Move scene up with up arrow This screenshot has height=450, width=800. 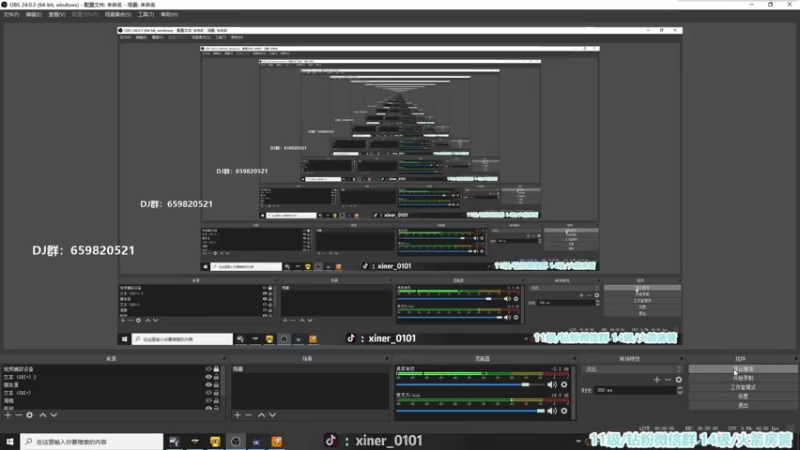tap(261, 415)
